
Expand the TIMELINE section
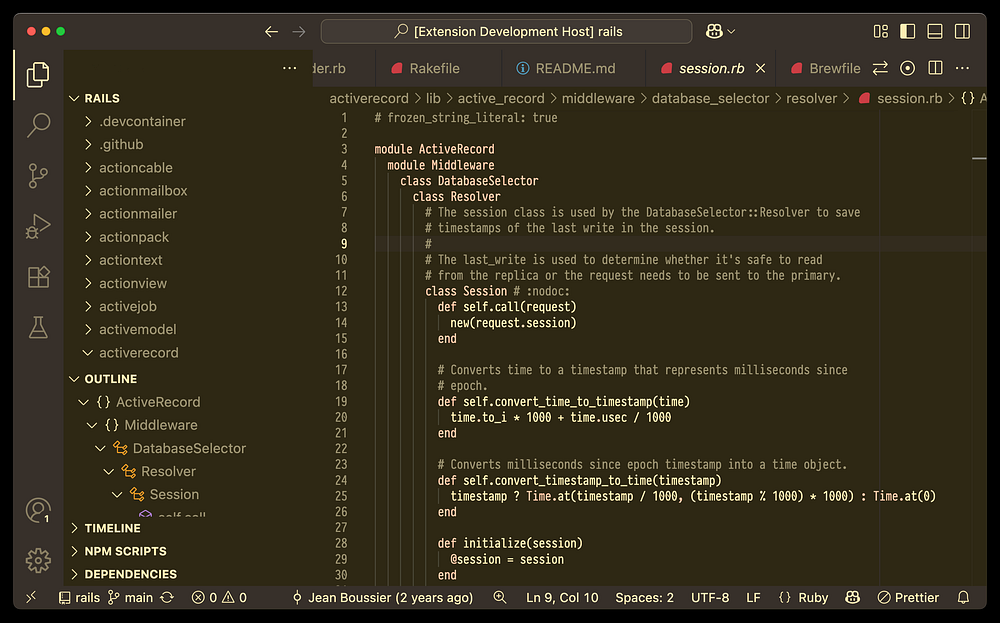click(x=112, y=528)
